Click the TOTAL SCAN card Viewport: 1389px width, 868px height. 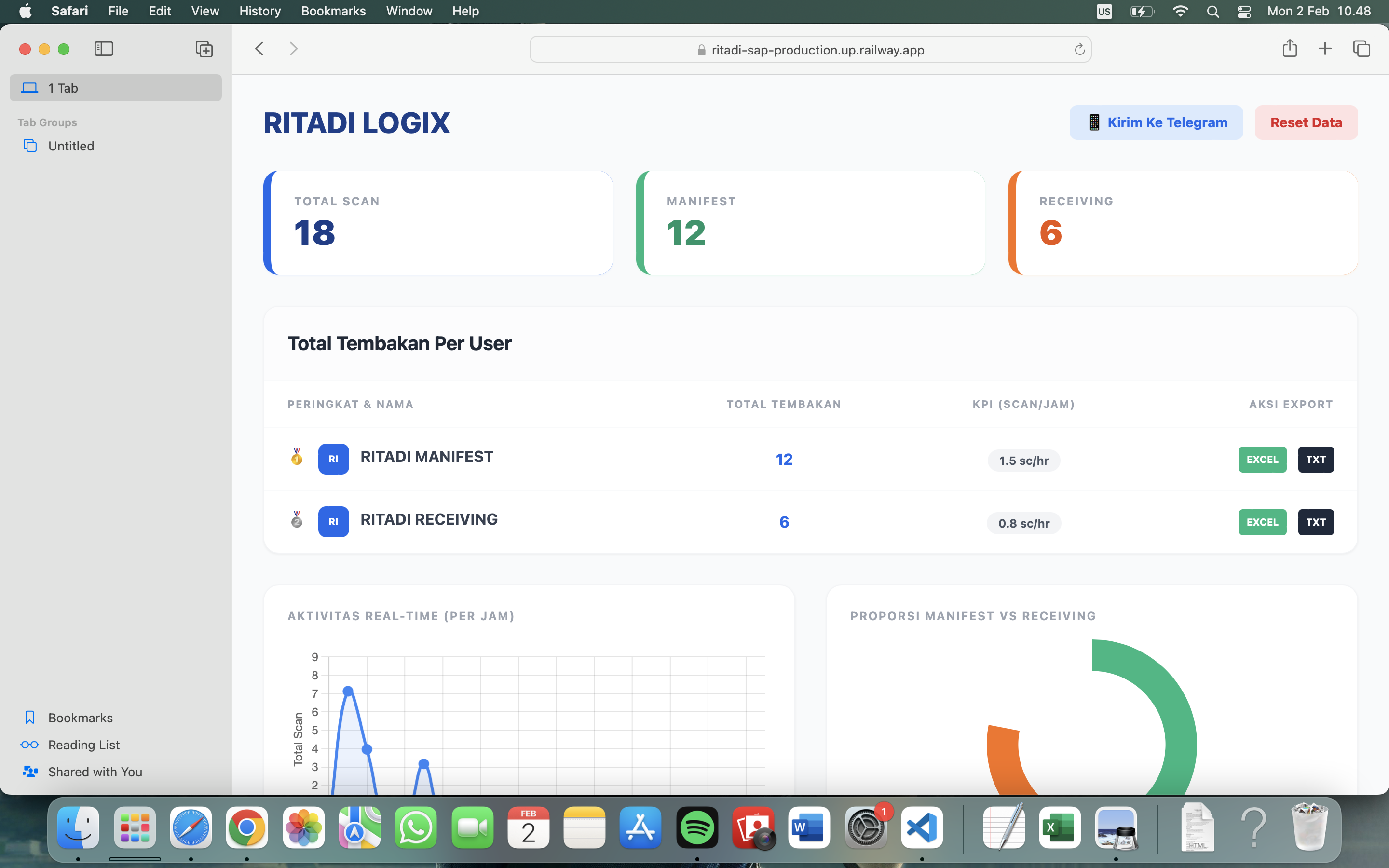[438, 223]
